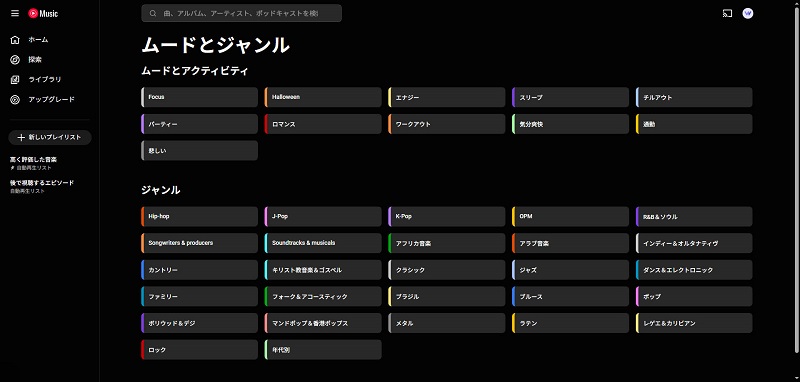Select the 気分爽快 mood tile
Image resolution: width=800 pixels, height=382 pixels.
click(570, 124)
